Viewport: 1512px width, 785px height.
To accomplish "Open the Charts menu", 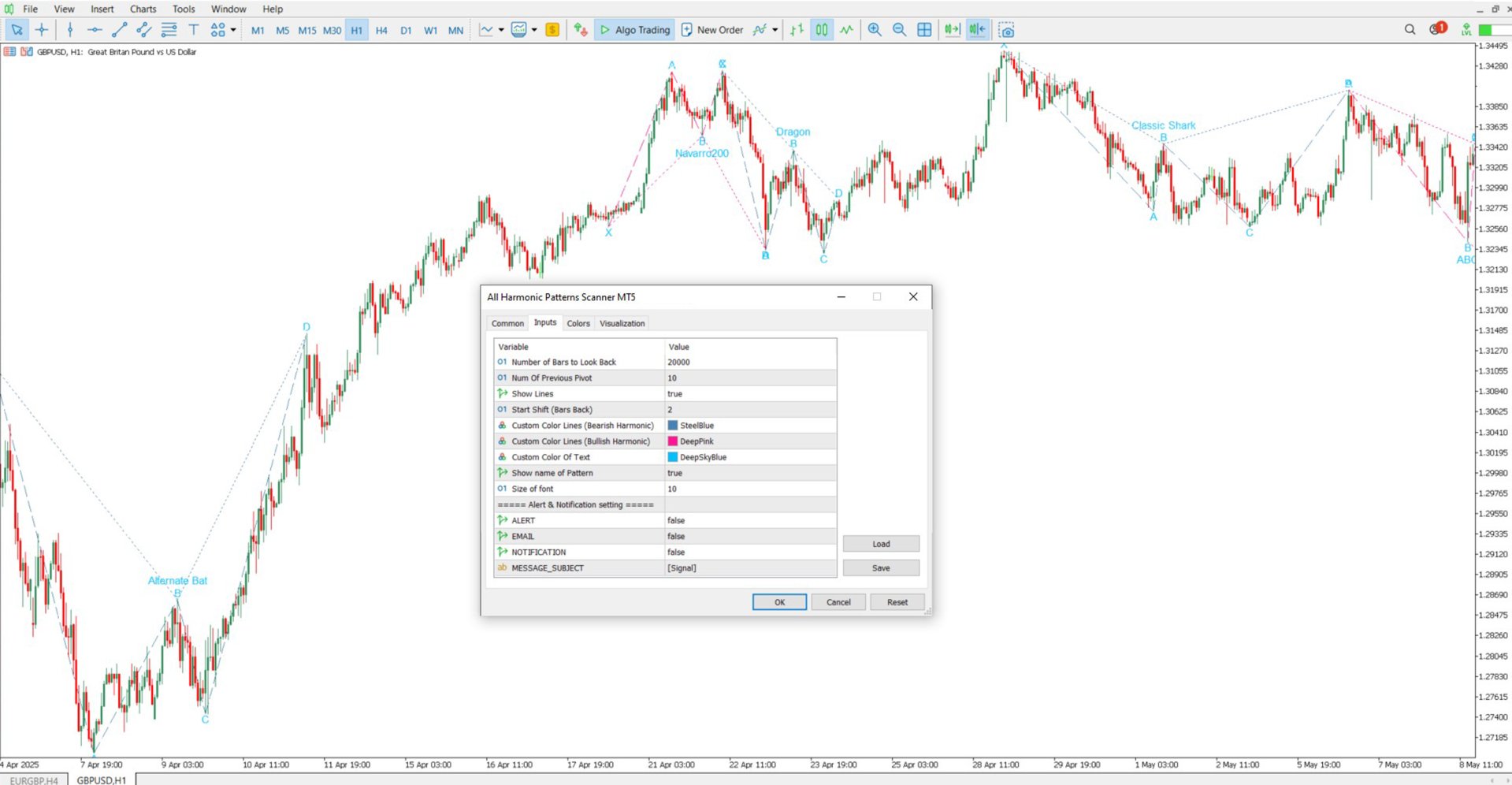I will pyautogui.click(x=143, y=9).
